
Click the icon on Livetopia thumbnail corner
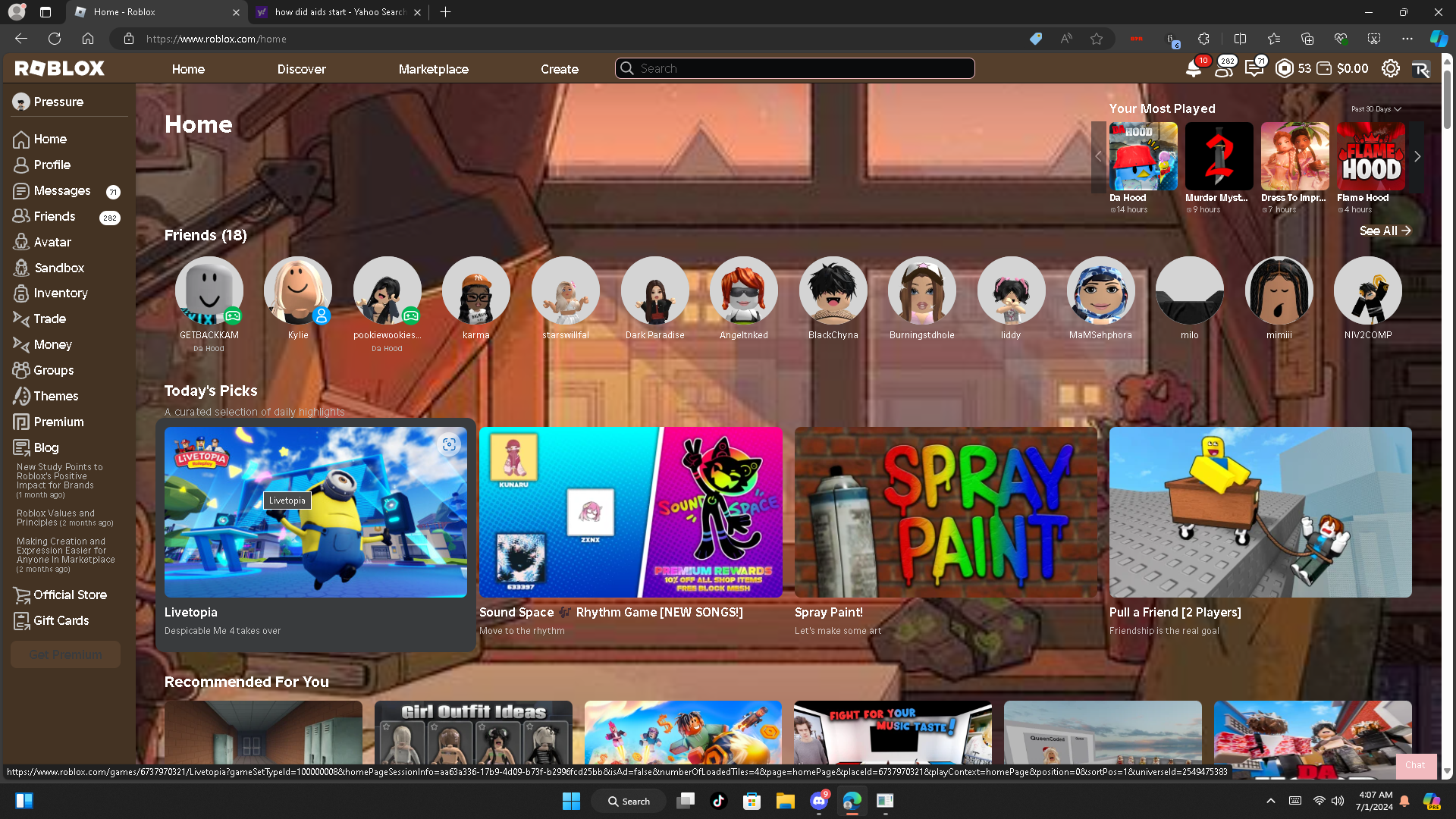tap(449, 444)
